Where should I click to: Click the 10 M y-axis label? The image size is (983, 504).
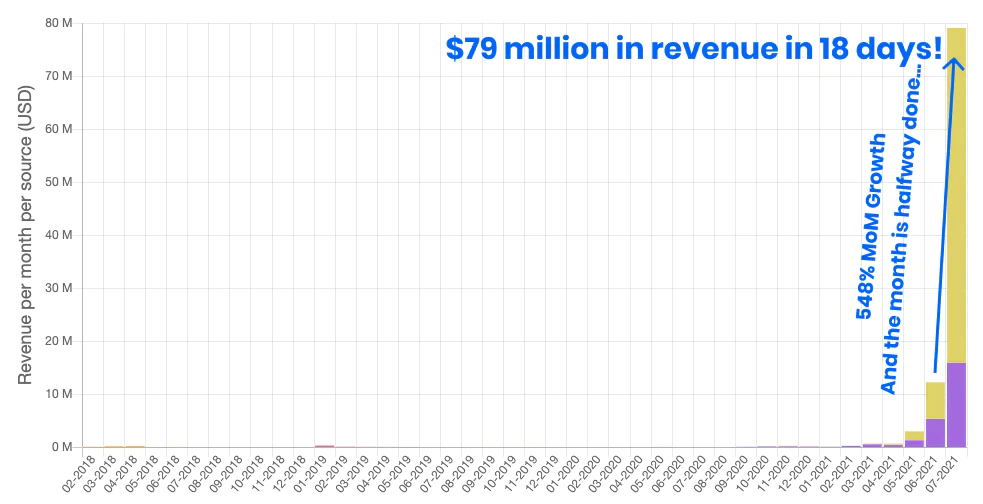(58, 394)
